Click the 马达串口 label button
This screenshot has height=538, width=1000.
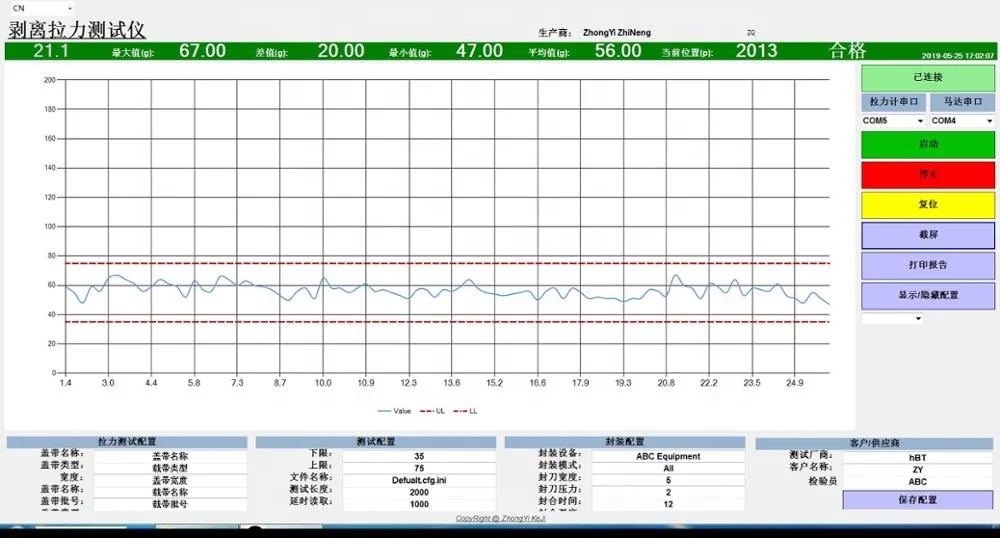click(962, 102)
